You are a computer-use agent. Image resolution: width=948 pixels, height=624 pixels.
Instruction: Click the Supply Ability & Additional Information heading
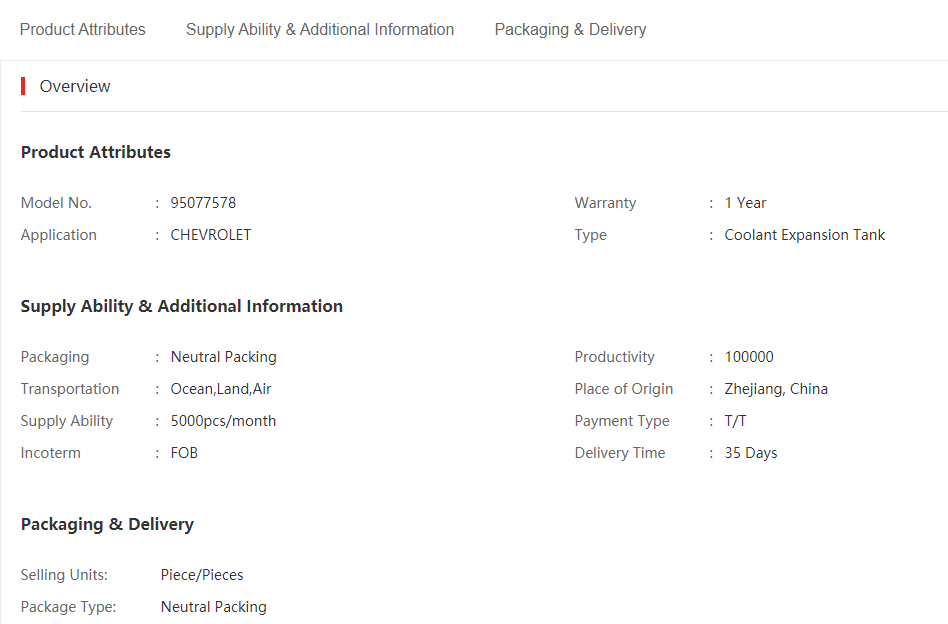(181, 306)
